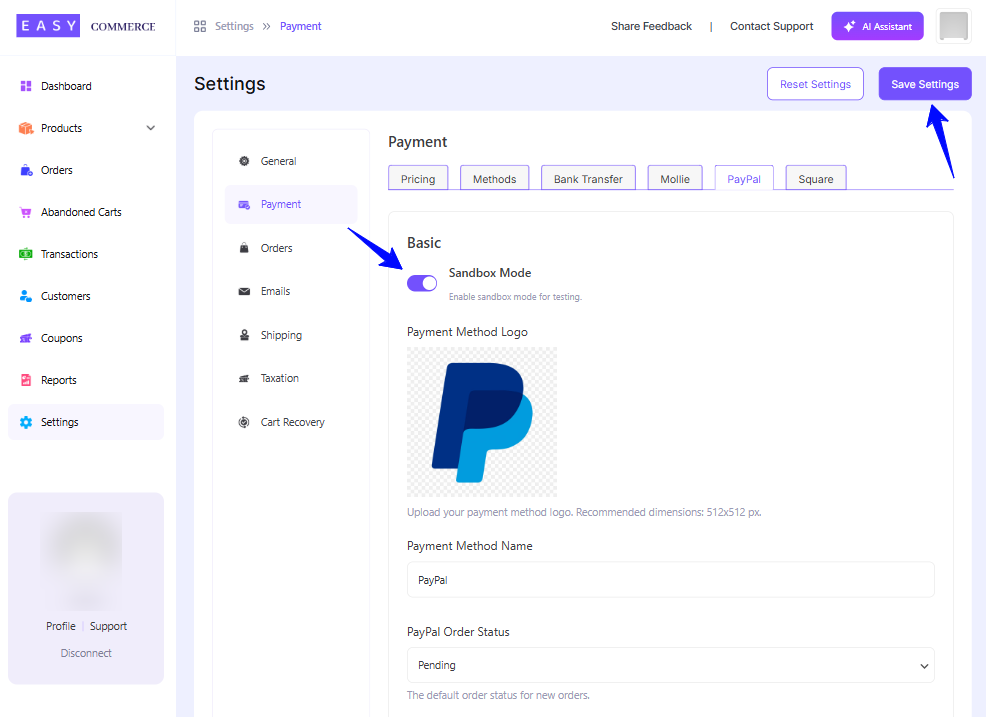Click the Settings gear icon in sidebar
The image size is (986, 717).
[26, 422]
